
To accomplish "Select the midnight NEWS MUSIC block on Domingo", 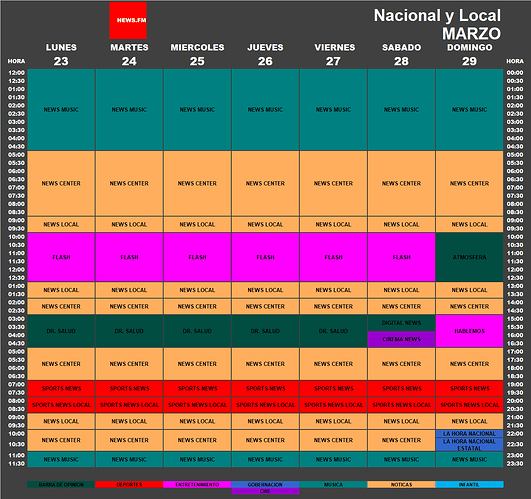I will (469, 110).
